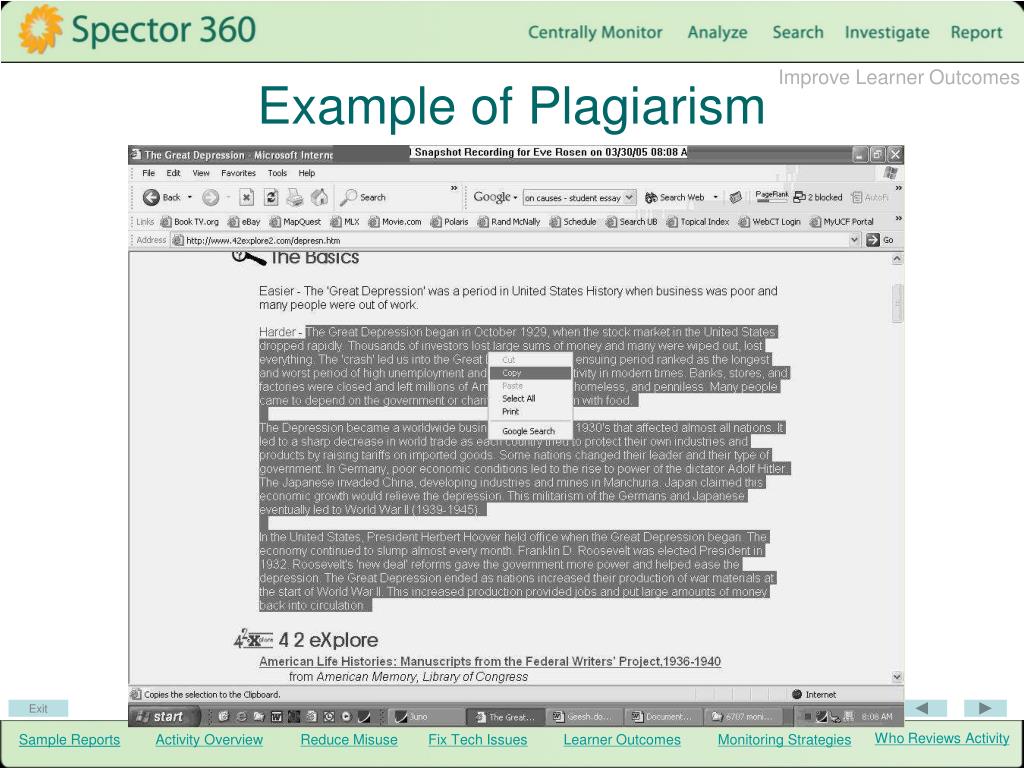The height and width of the screenshot is (768, 1024).
Task: Open the Movie.com links bookmark
Action: 395,222
